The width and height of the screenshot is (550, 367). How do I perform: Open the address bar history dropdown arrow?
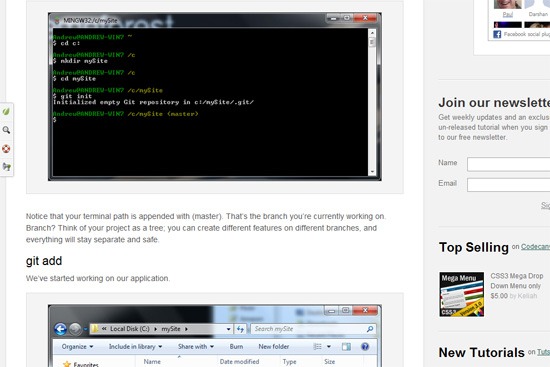228,329
